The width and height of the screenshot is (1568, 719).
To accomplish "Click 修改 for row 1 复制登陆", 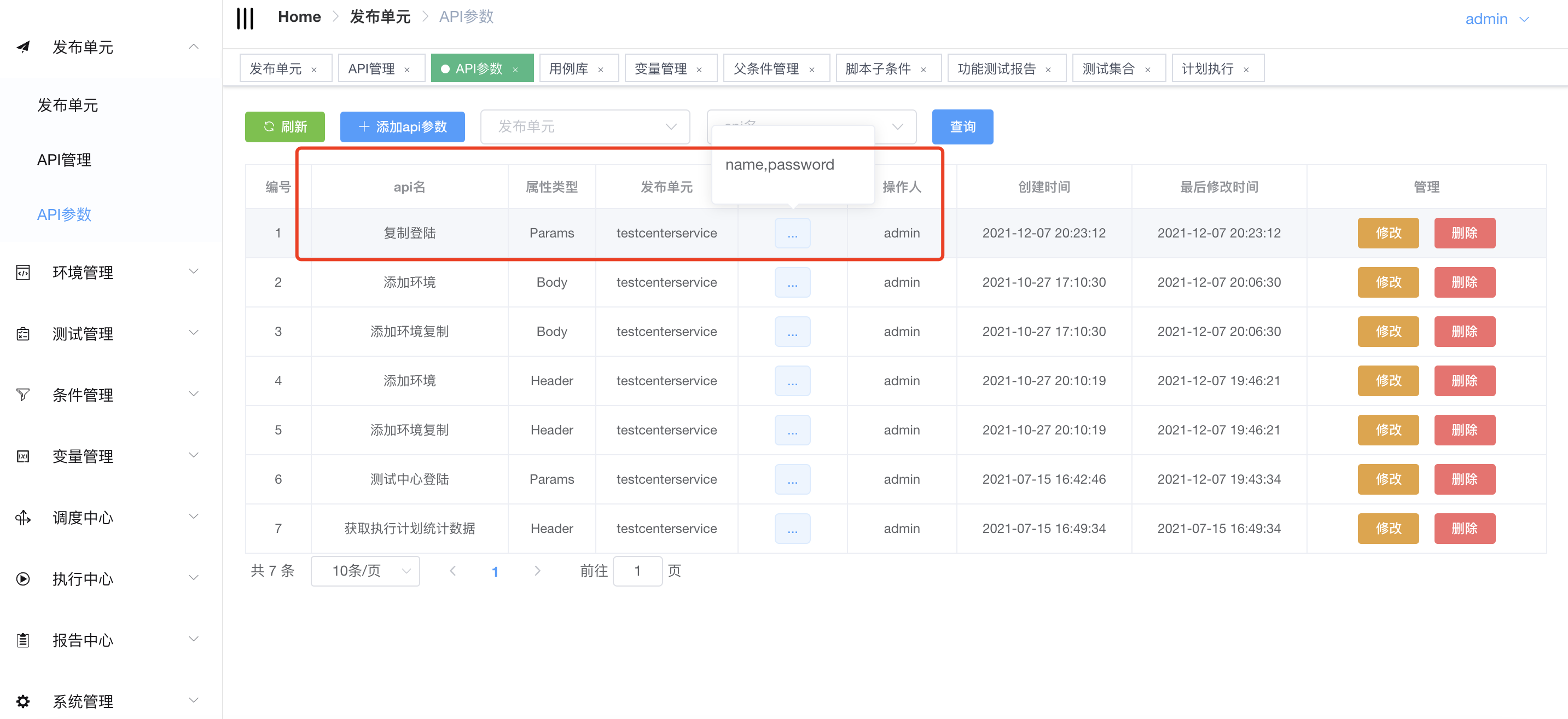I will [x=1389, y=233].
